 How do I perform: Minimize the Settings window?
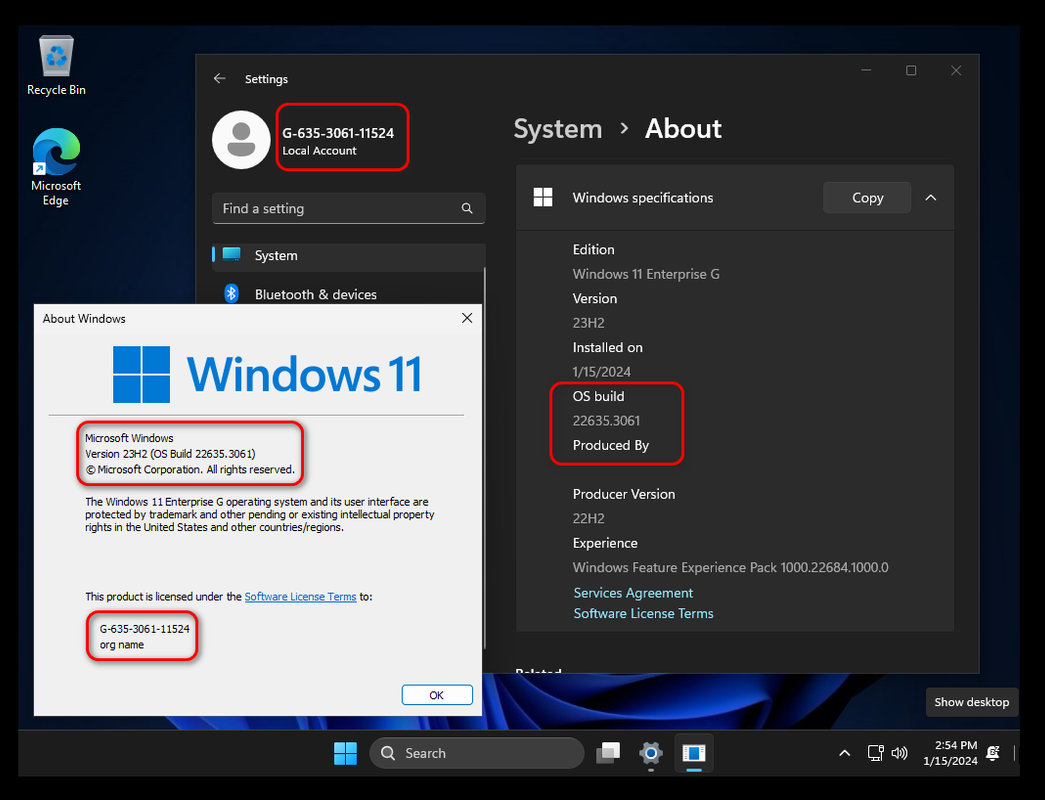point(866,71)
